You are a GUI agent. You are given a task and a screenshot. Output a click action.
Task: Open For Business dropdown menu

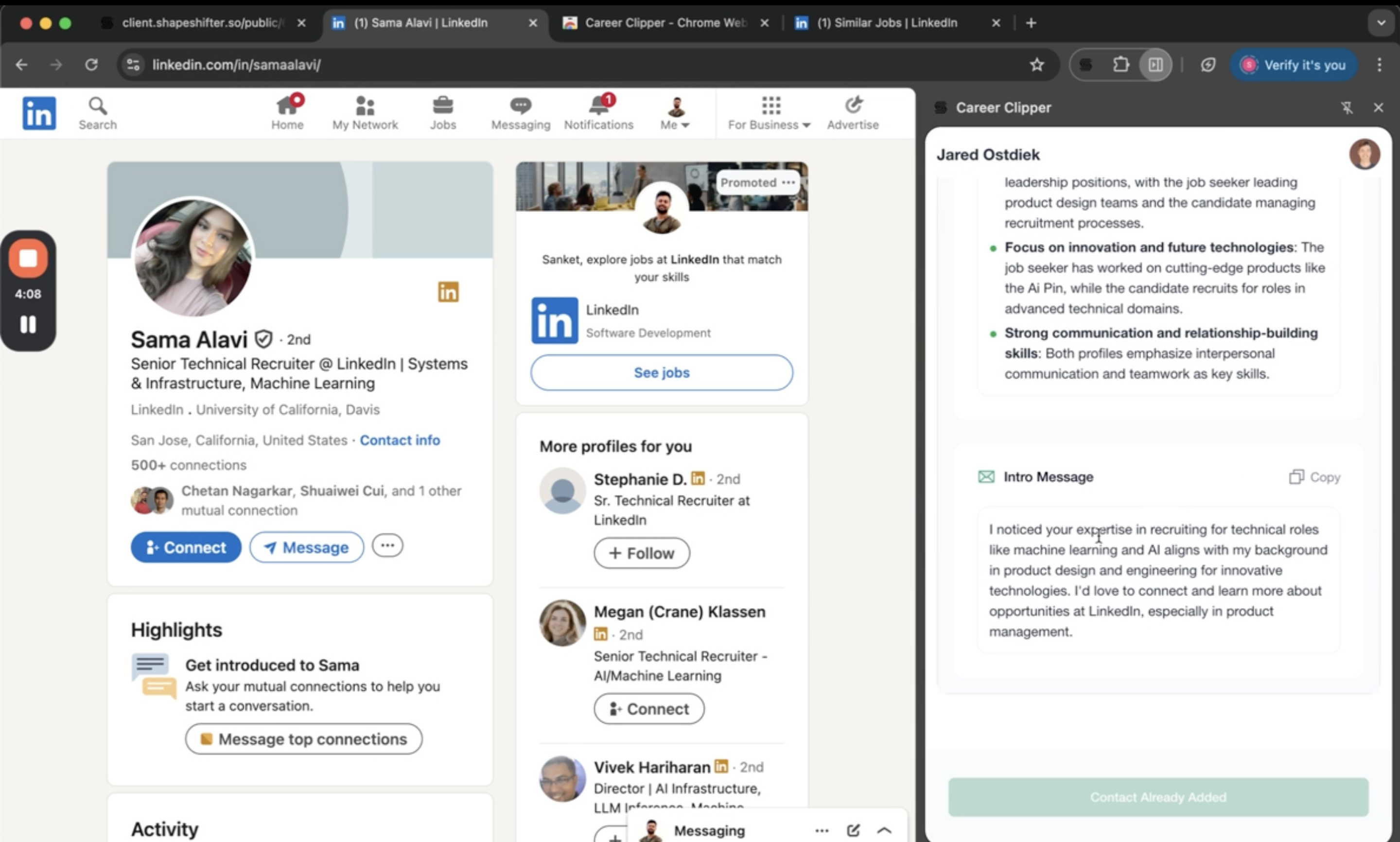coord(769,113)
